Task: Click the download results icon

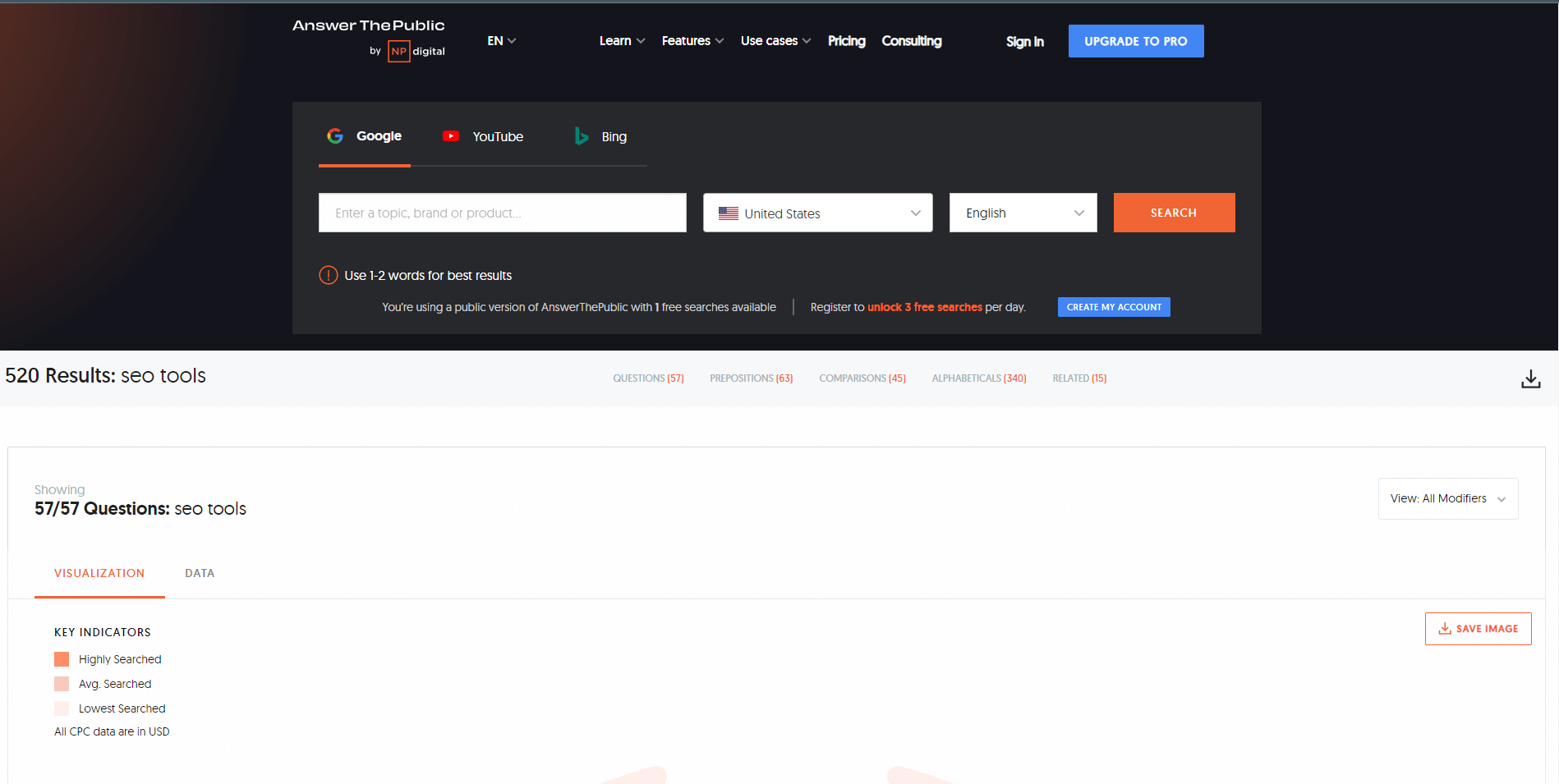Action: pyautogui.click(x=1530, y=378)
